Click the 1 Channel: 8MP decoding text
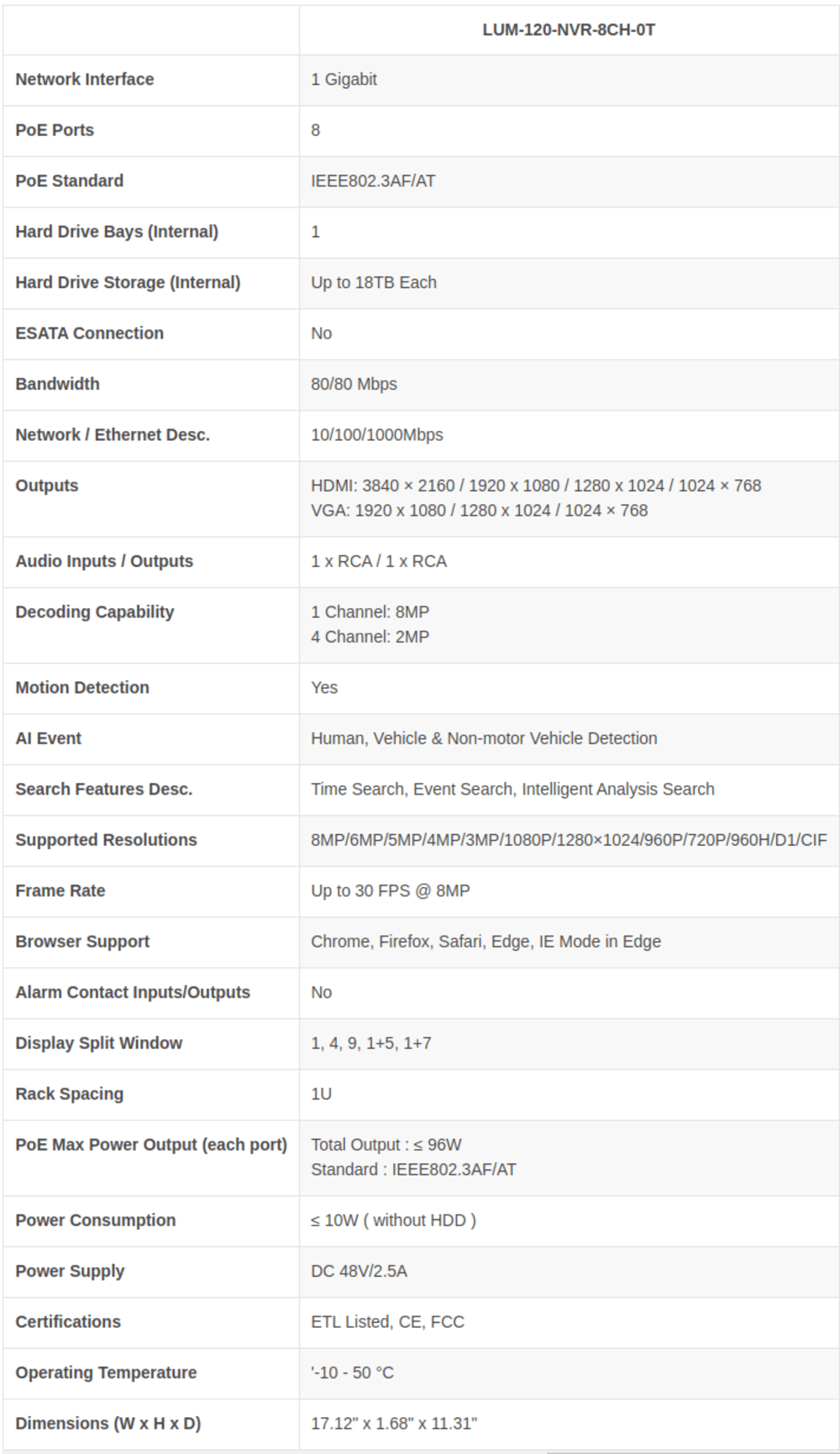Viewport: 840px width, 1454px height. [x=370, y=612]
